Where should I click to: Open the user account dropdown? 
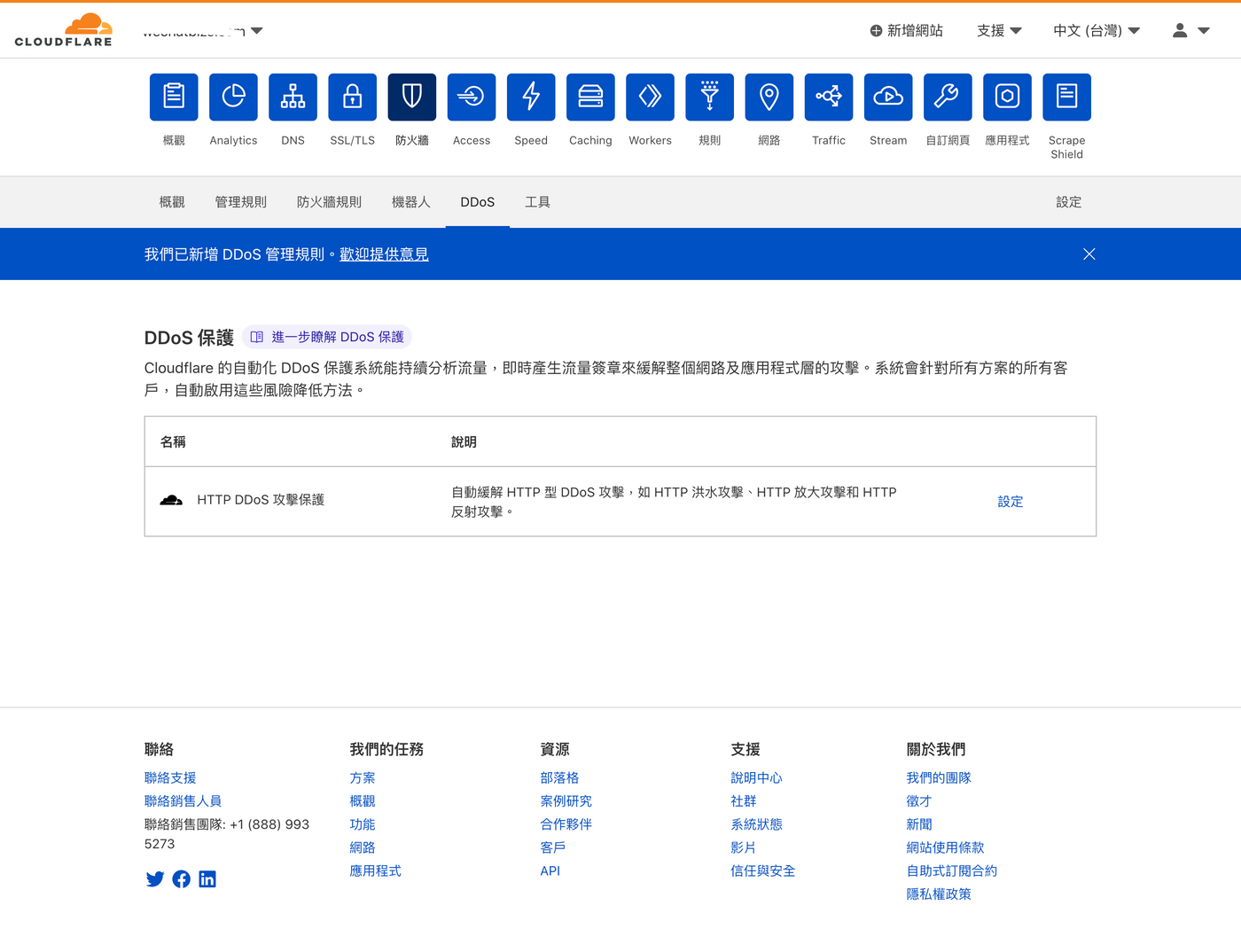[1190, 31]
